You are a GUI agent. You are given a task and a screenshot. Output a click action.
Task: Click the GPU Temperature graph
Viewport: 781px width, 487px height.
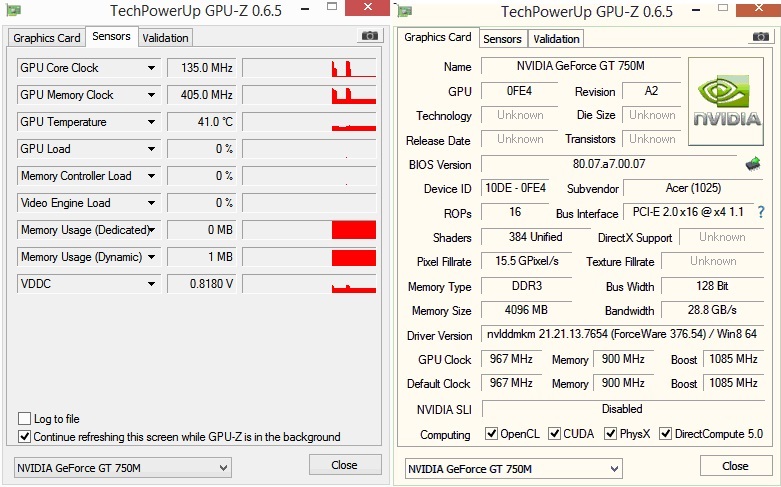pos(309,122)
